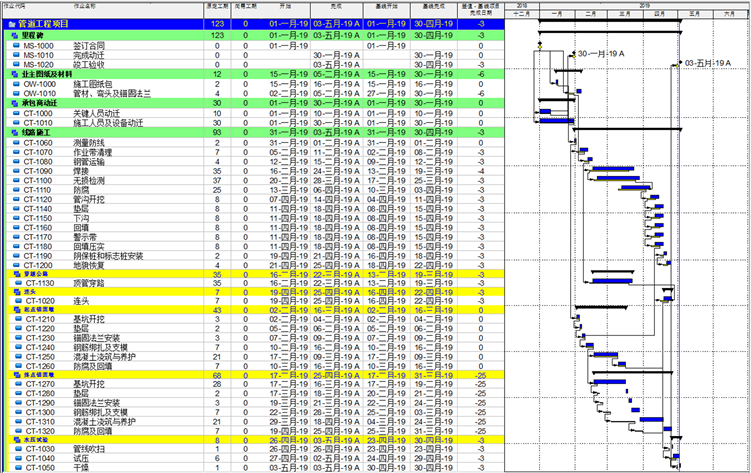Click the 2019 year header in timescale
Image resolution: width=751 pixels, height=473 pixels.
642,4
